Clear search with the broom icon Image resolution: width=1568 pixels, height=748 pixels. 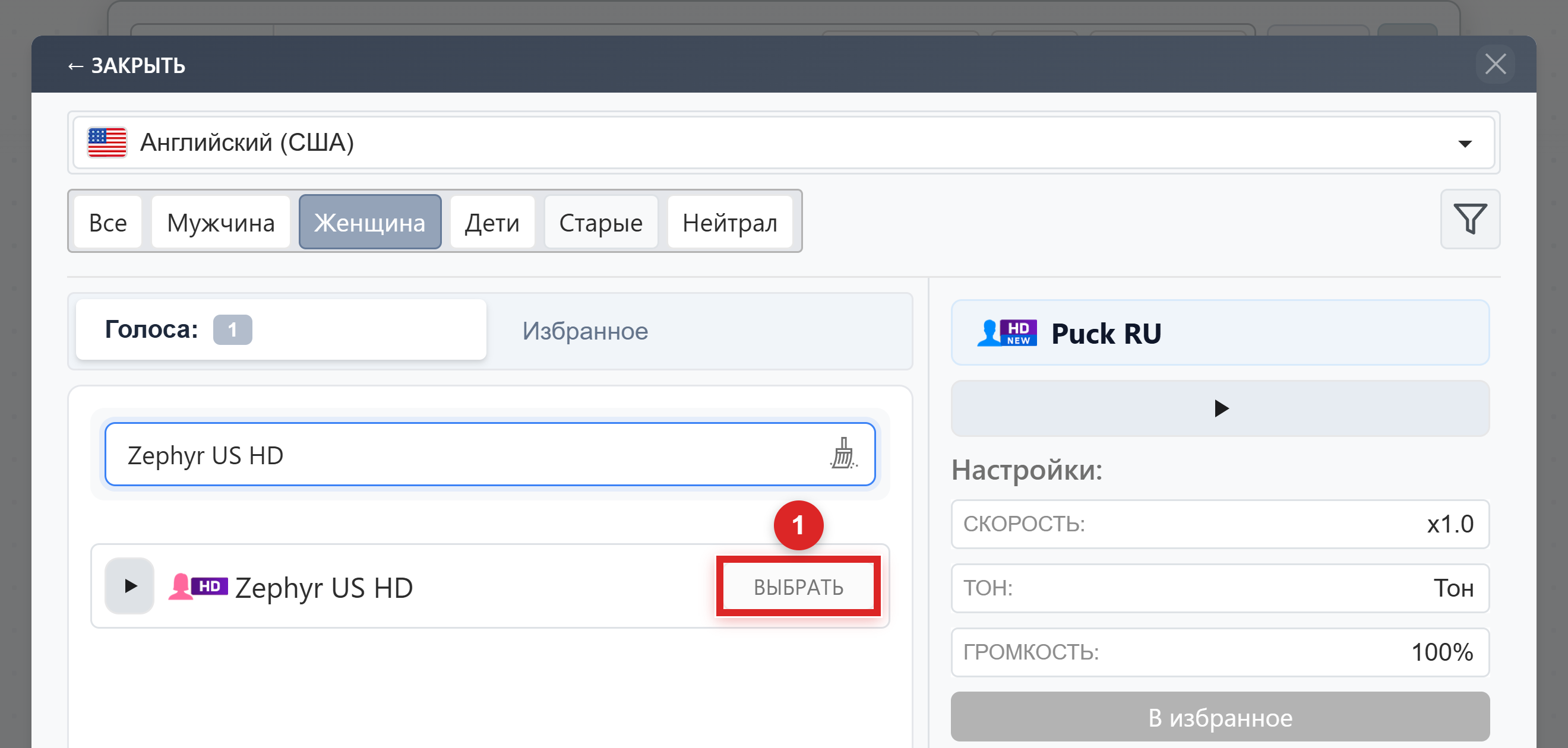point(843,454)
